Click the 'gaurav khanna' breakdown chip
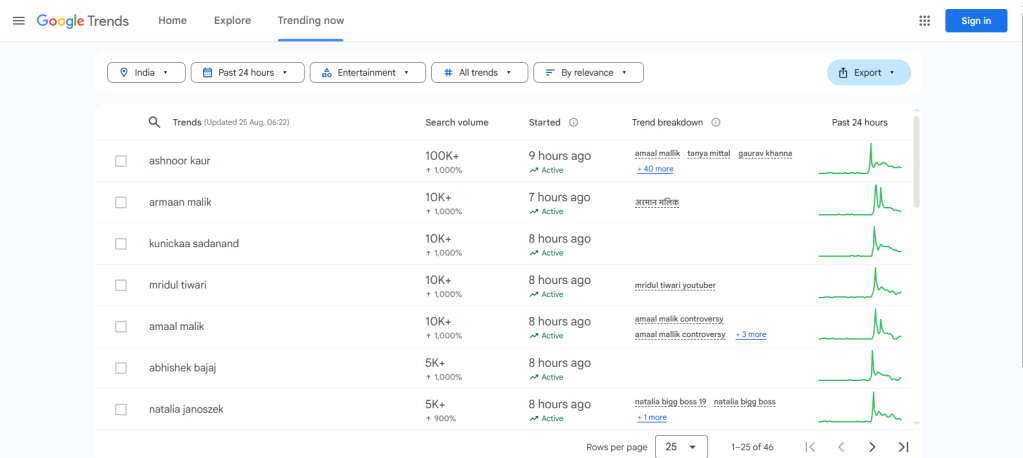The height and width of the screenshot is (458, 1023). pos(765,154)
